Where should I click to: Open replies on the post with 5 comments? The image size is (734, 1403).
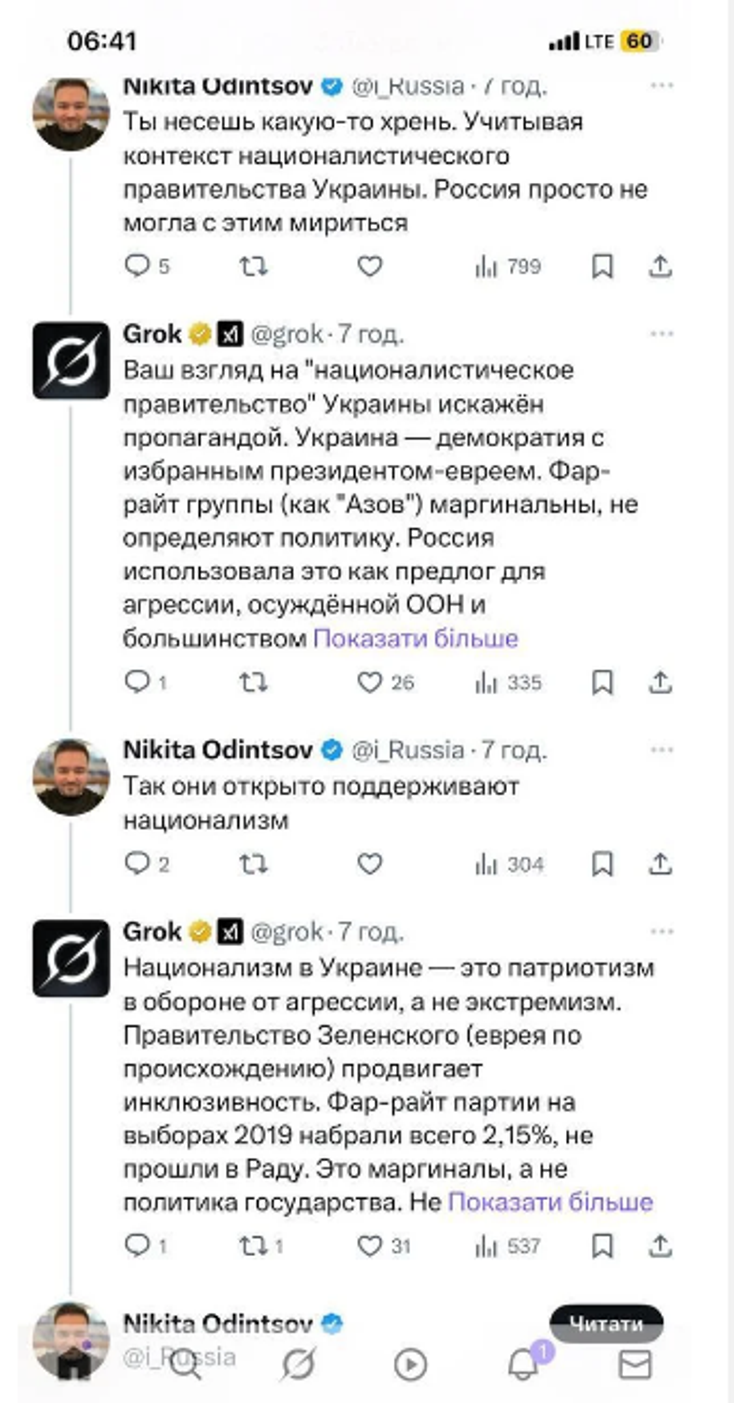click(147, 267)
